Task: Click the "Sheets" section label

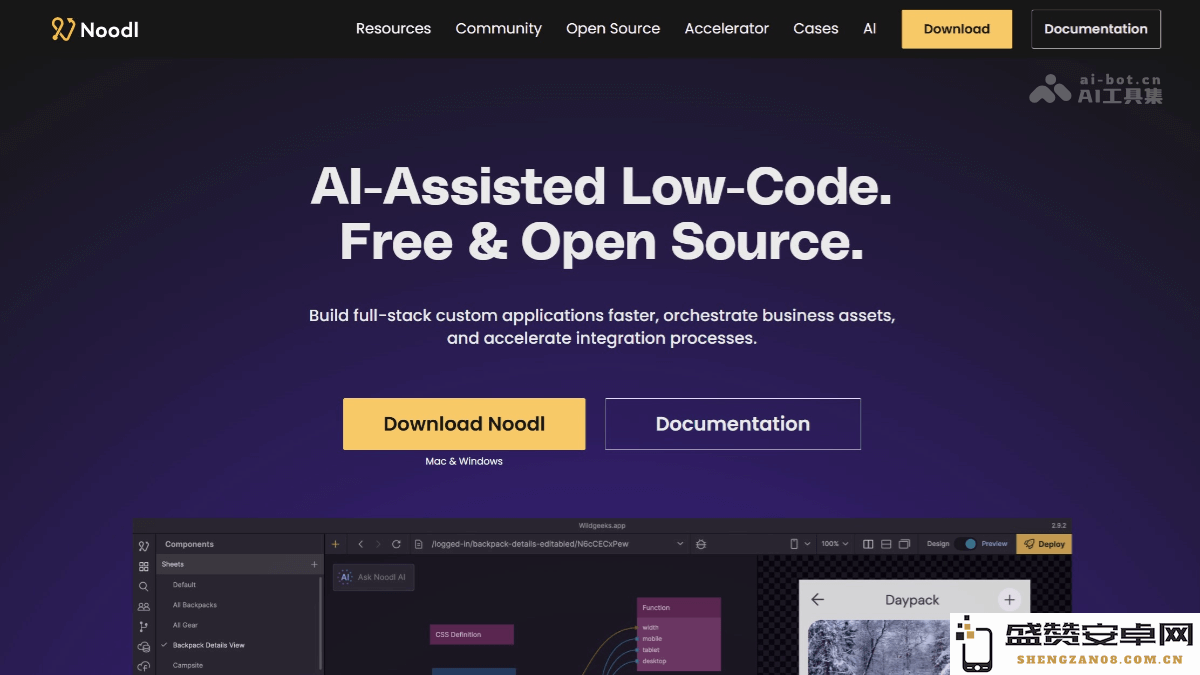Action: pos(173,565)
